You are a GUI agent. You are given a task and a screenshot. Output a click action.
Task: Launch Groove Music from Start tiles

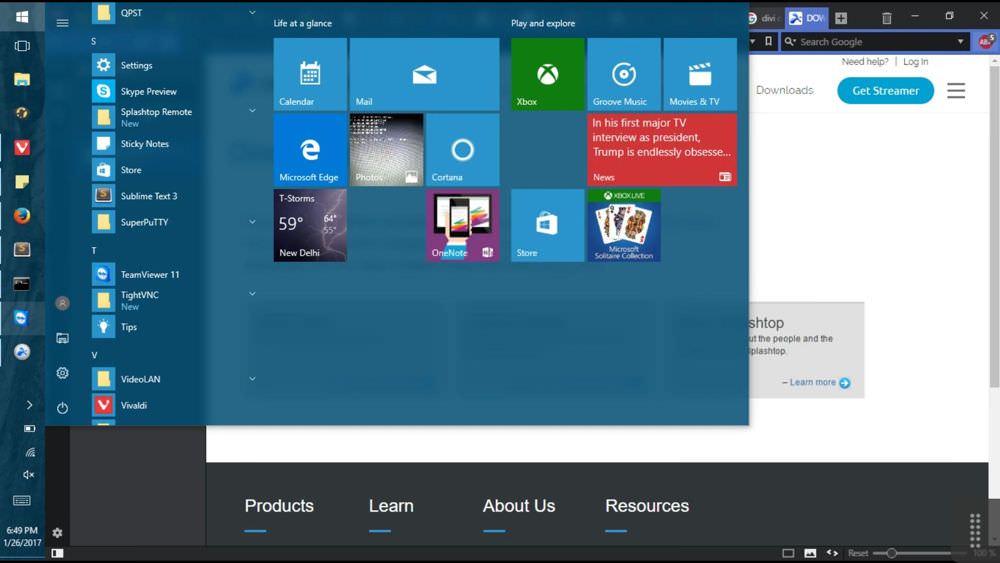pos(624,74)
